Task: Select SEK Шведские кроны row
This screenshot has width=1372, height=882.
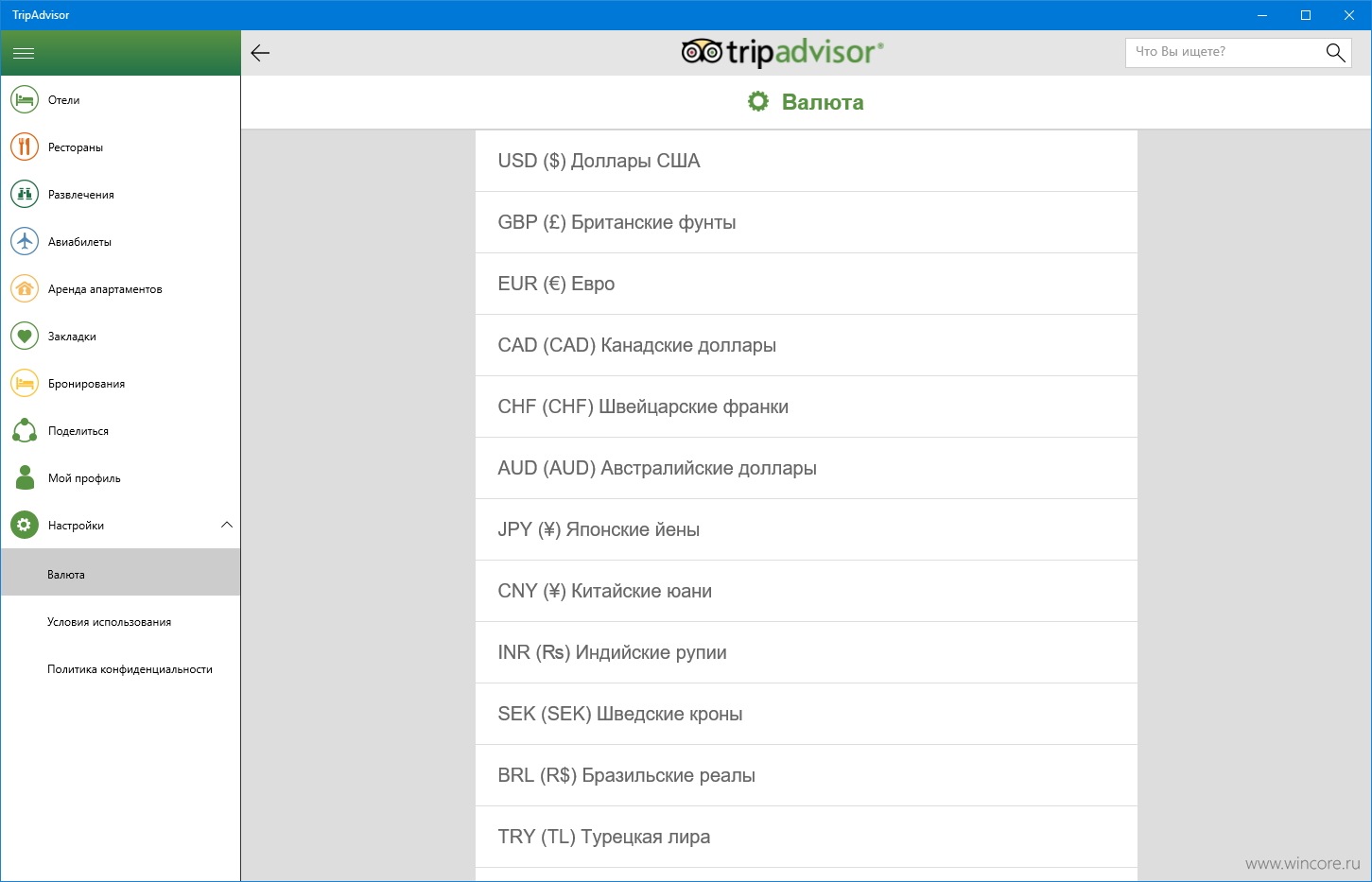Action: (x=806, y=714)
